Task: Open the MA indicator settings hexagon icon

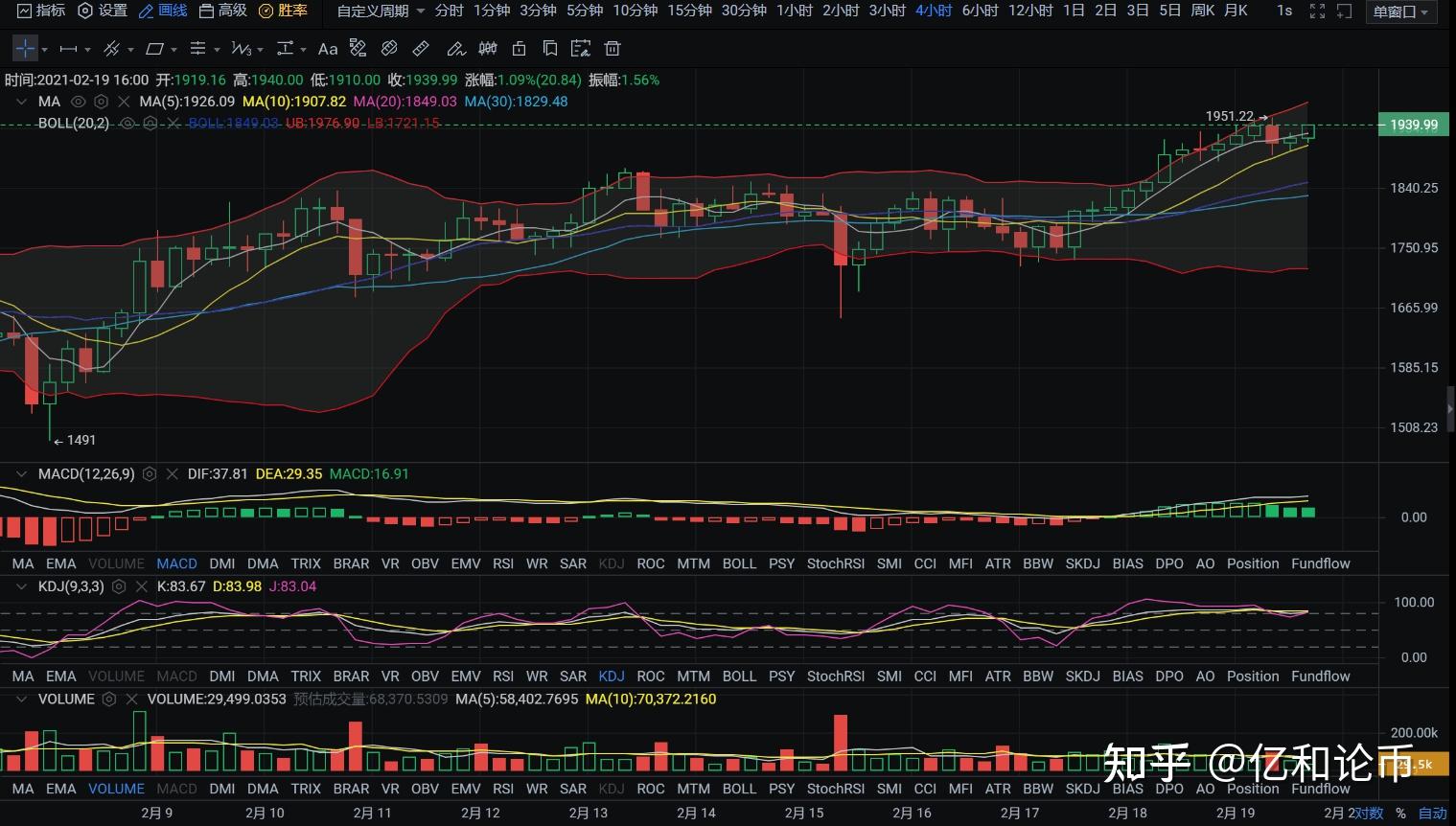Action: (101, 102)
